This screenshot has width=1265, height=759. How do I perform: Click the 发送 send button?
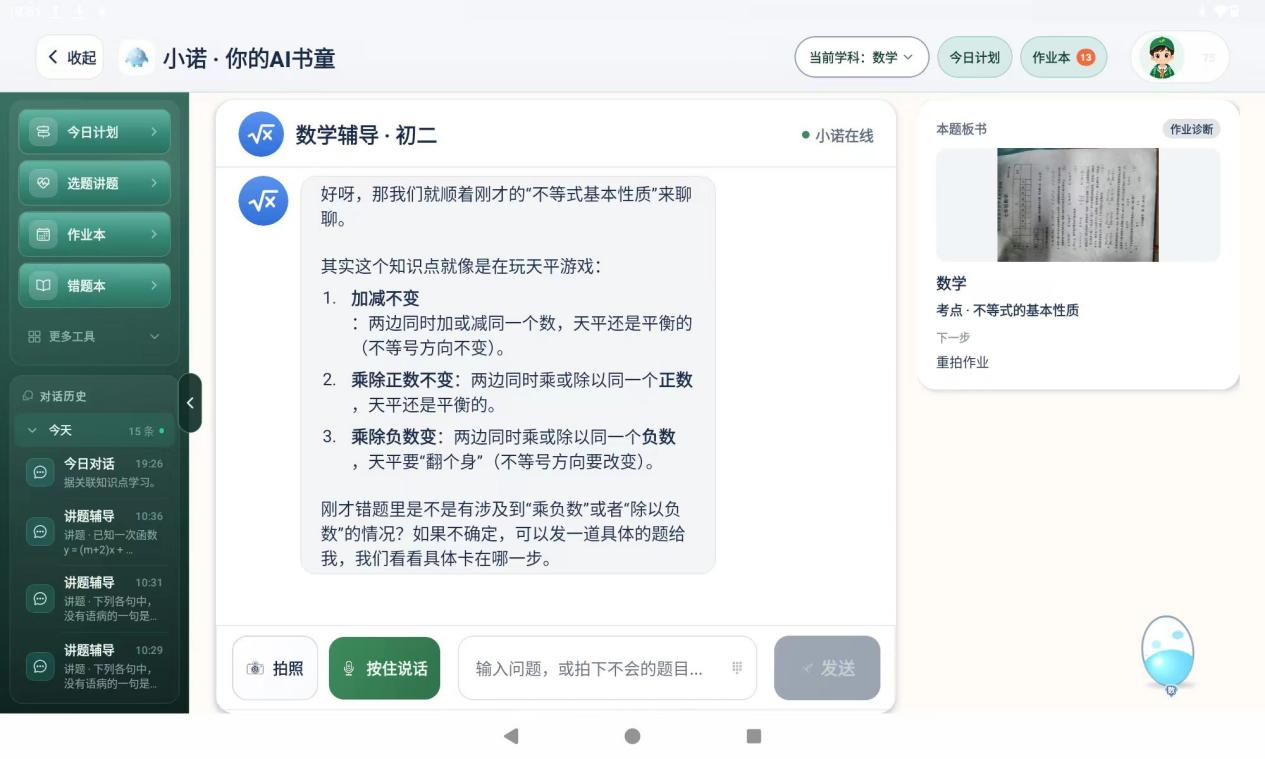point(827,668)
